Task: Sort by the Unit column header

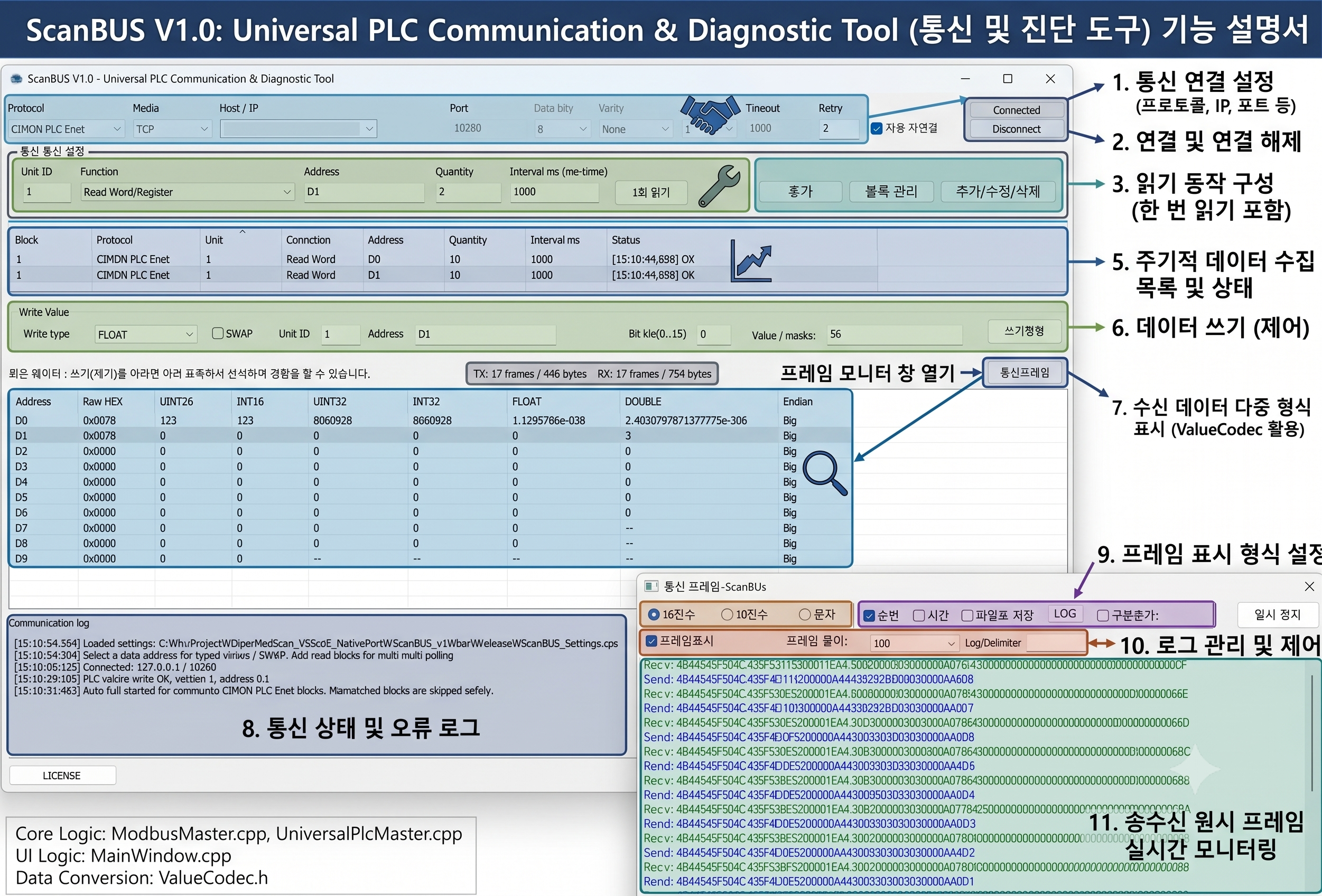Action: click(x=240, y=240)
